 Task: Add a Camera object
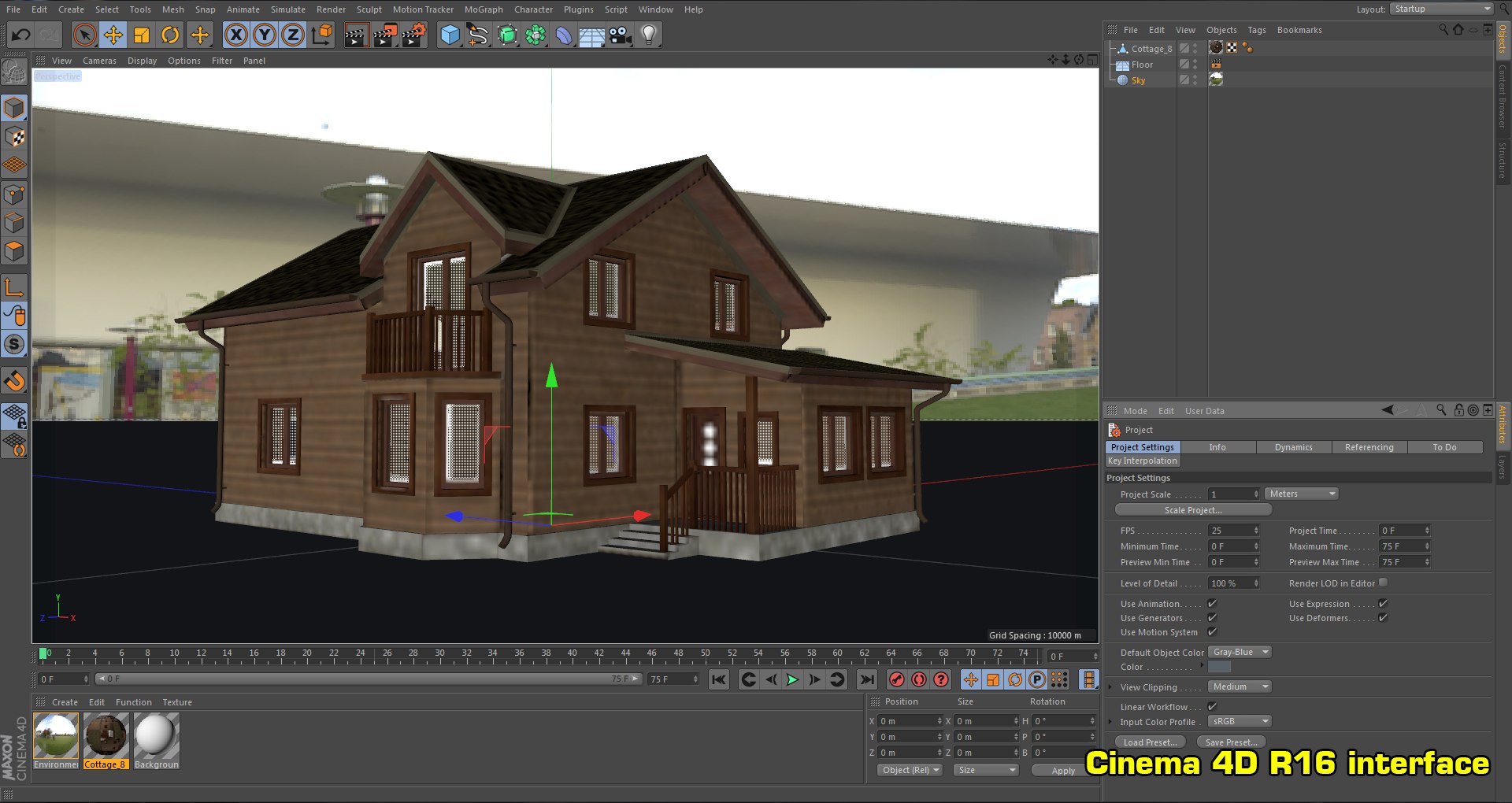[x=621, y=35]
